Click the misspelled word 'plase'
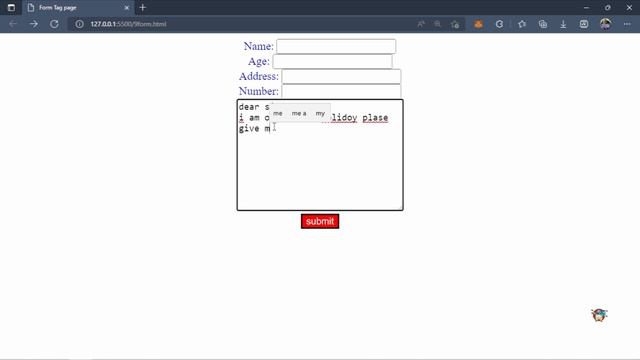The image size is (640, 360). 375,118
